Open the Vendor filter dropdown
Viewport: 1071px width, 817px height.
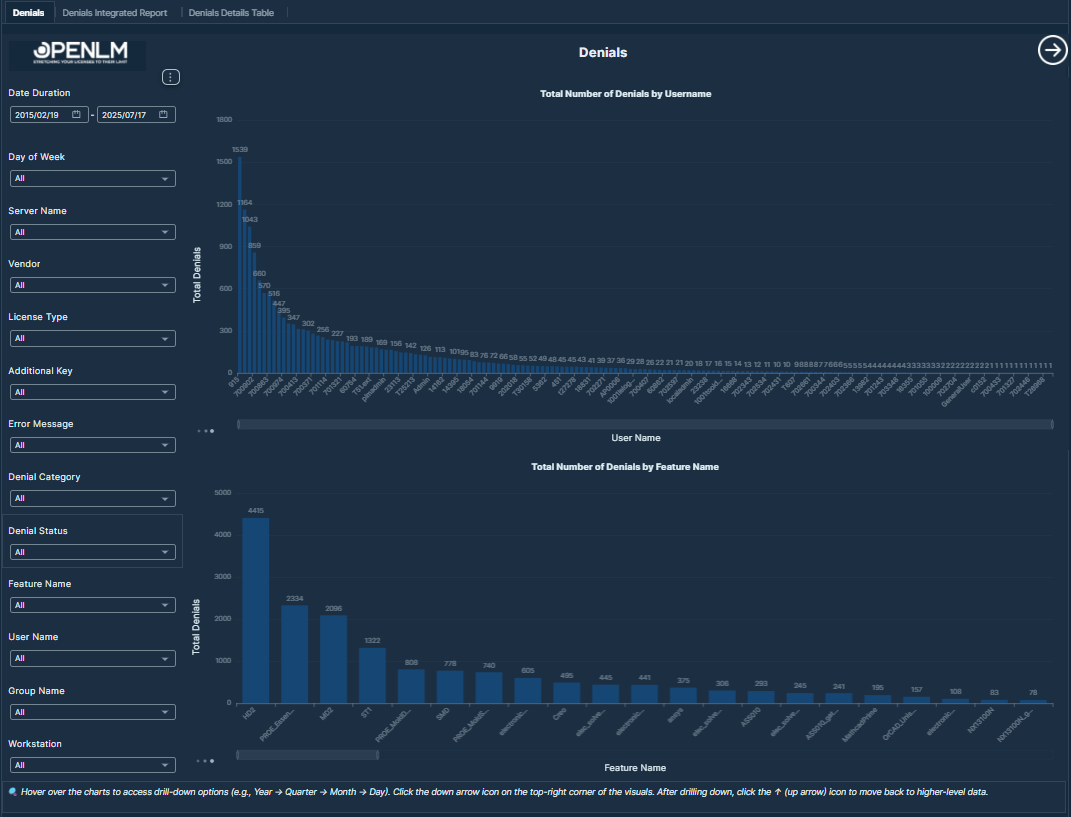(92, 285)
